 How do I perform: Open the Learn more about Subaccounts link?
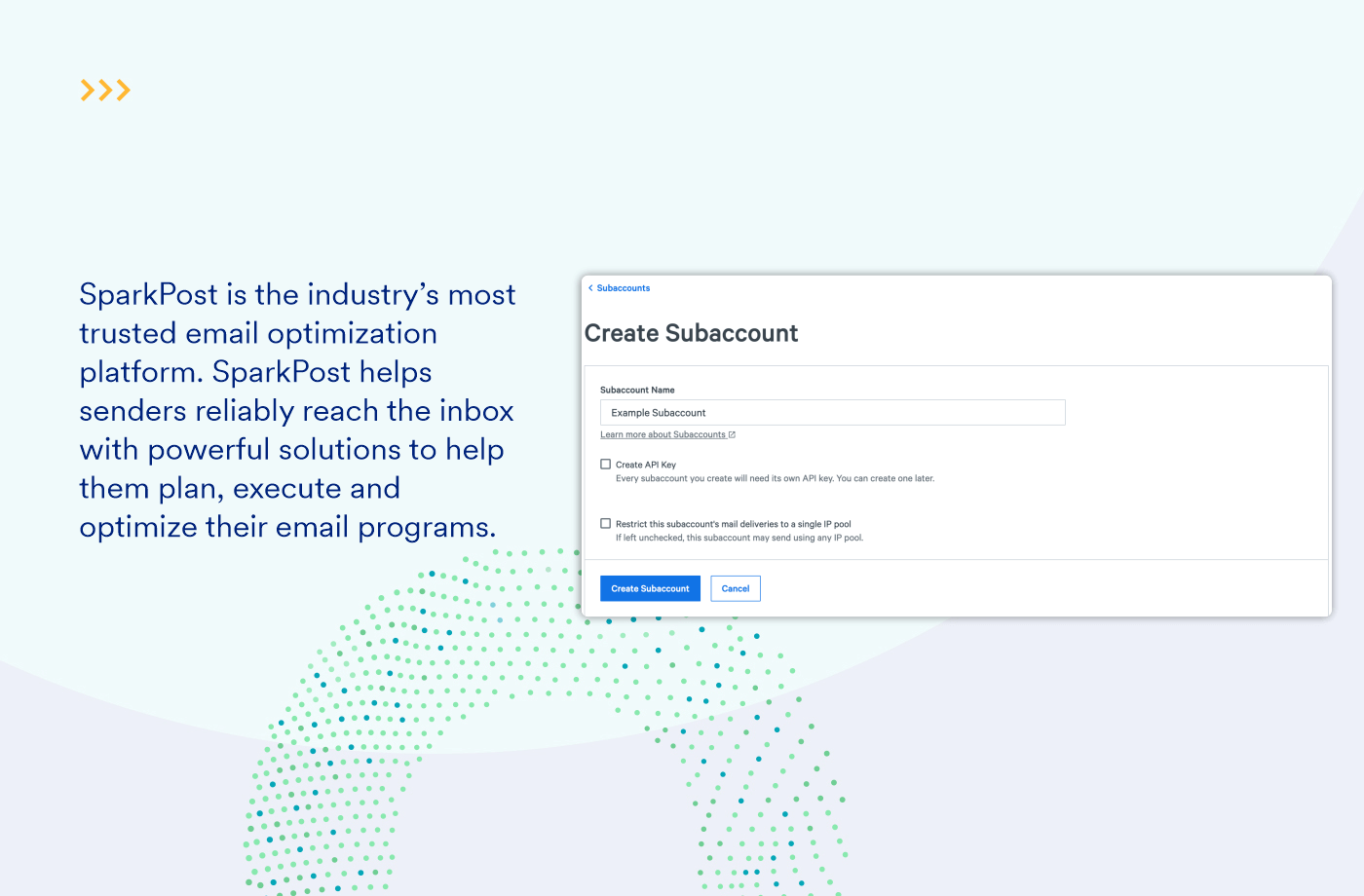663,433
